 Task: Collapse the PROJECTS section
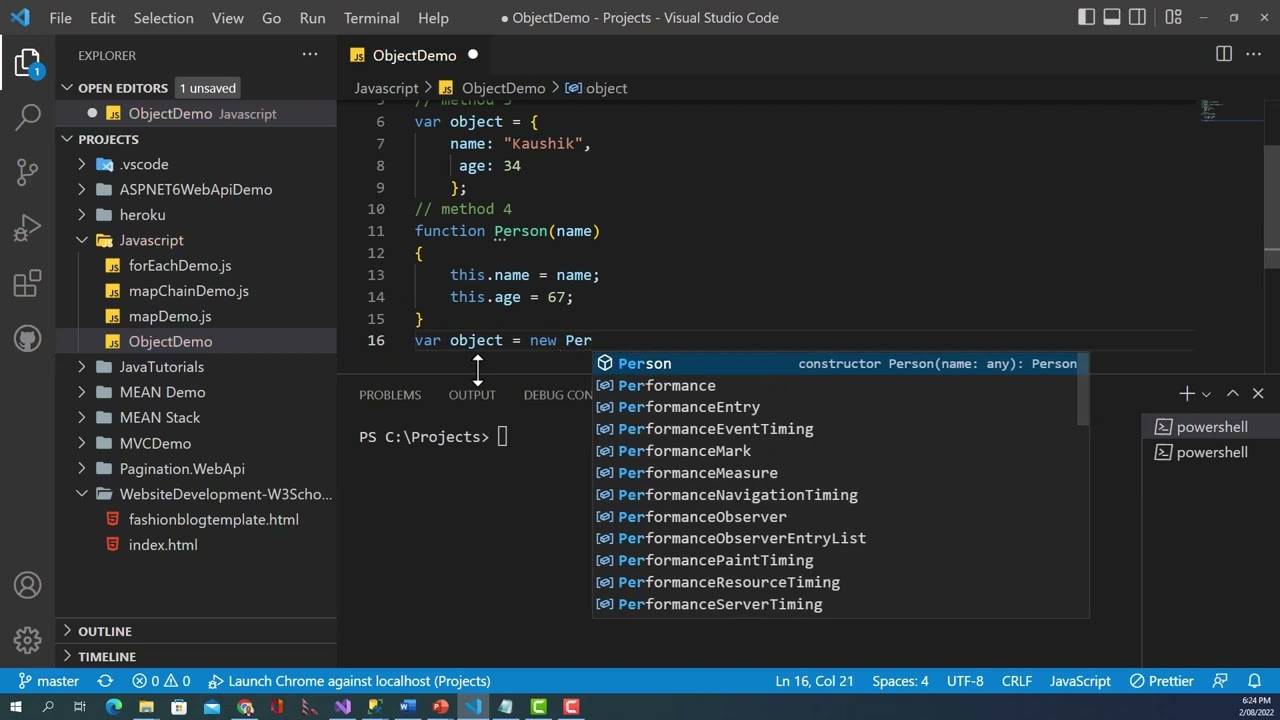click(67, 139)
